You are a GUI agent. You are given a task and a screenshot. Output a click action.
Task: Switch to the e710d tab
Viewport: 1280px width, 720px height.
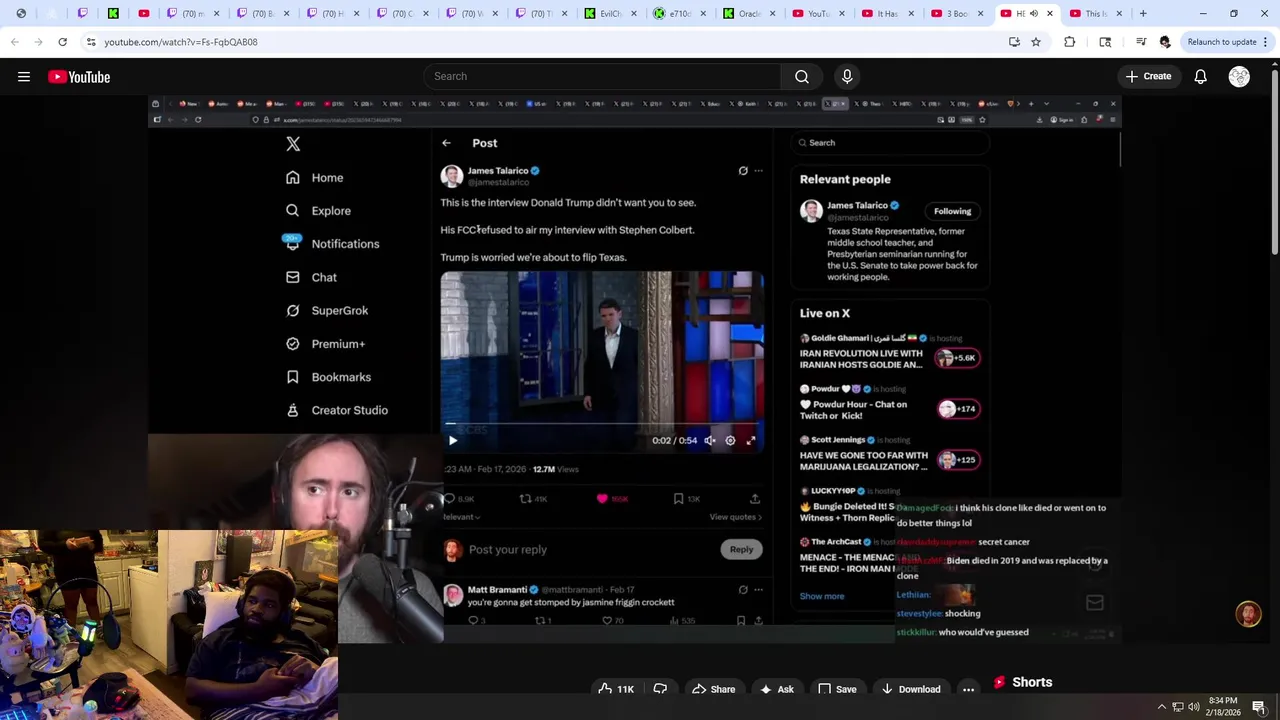(678, 13)
